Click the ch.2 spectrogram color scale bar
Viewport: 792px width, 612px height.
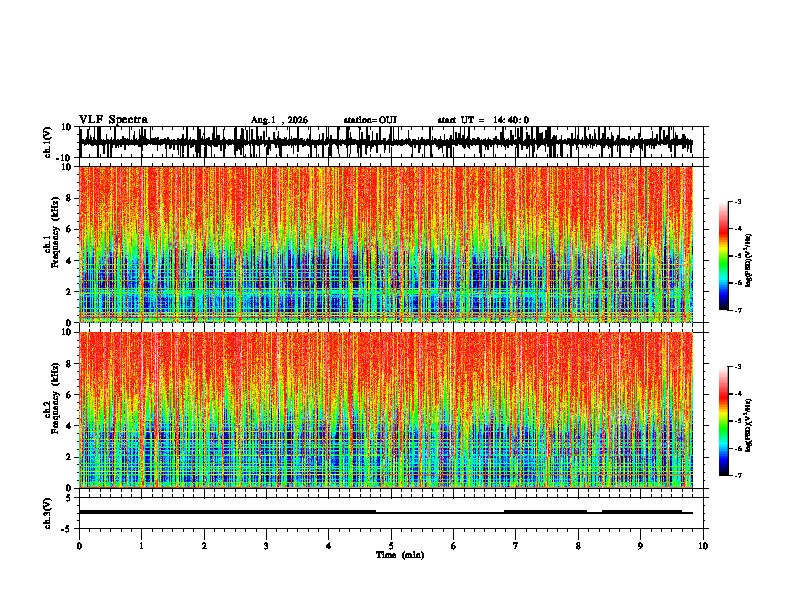coord(724,421)
